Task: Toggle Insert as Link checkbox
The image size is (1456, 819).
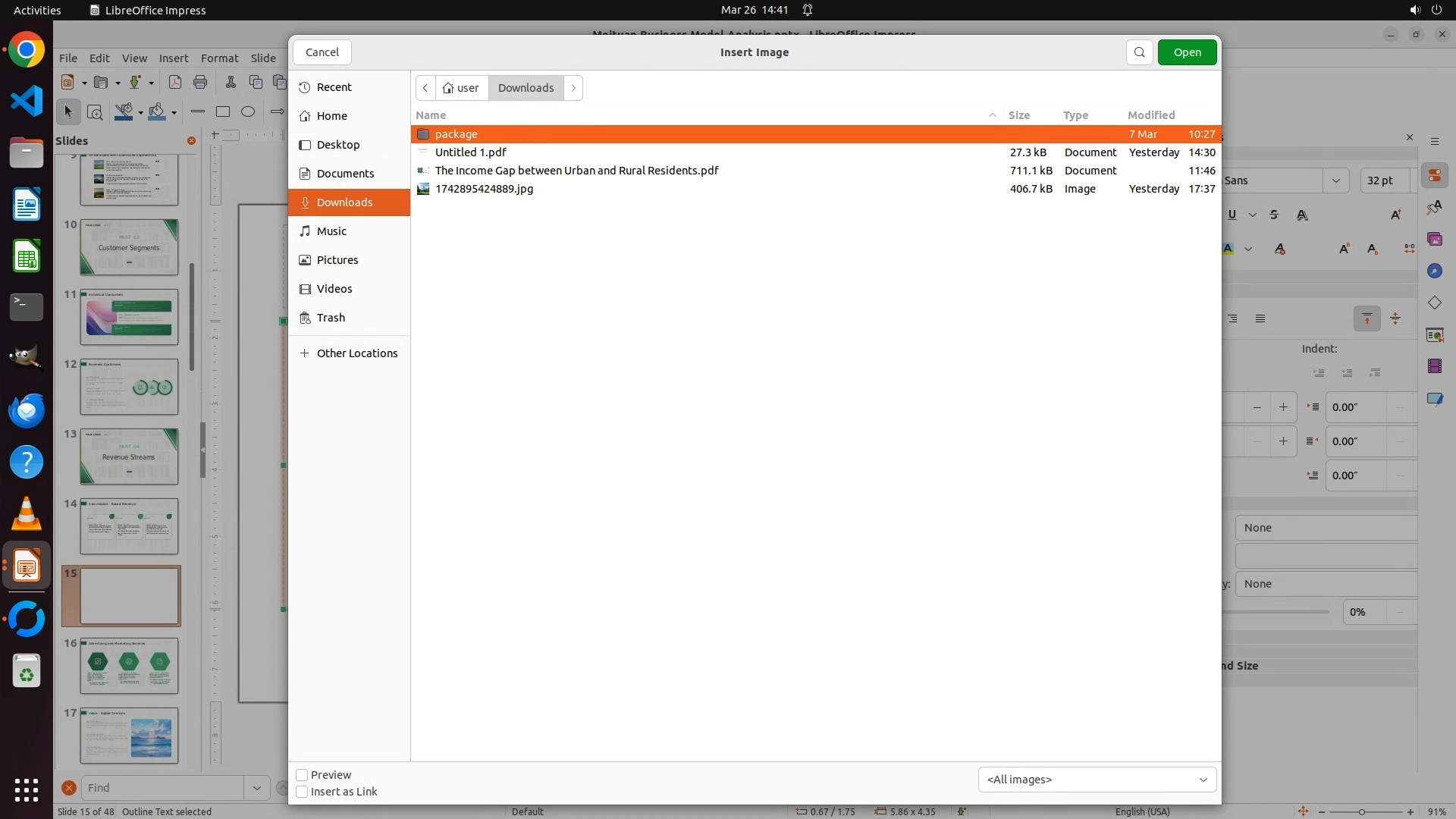Action: coord(302,792)
